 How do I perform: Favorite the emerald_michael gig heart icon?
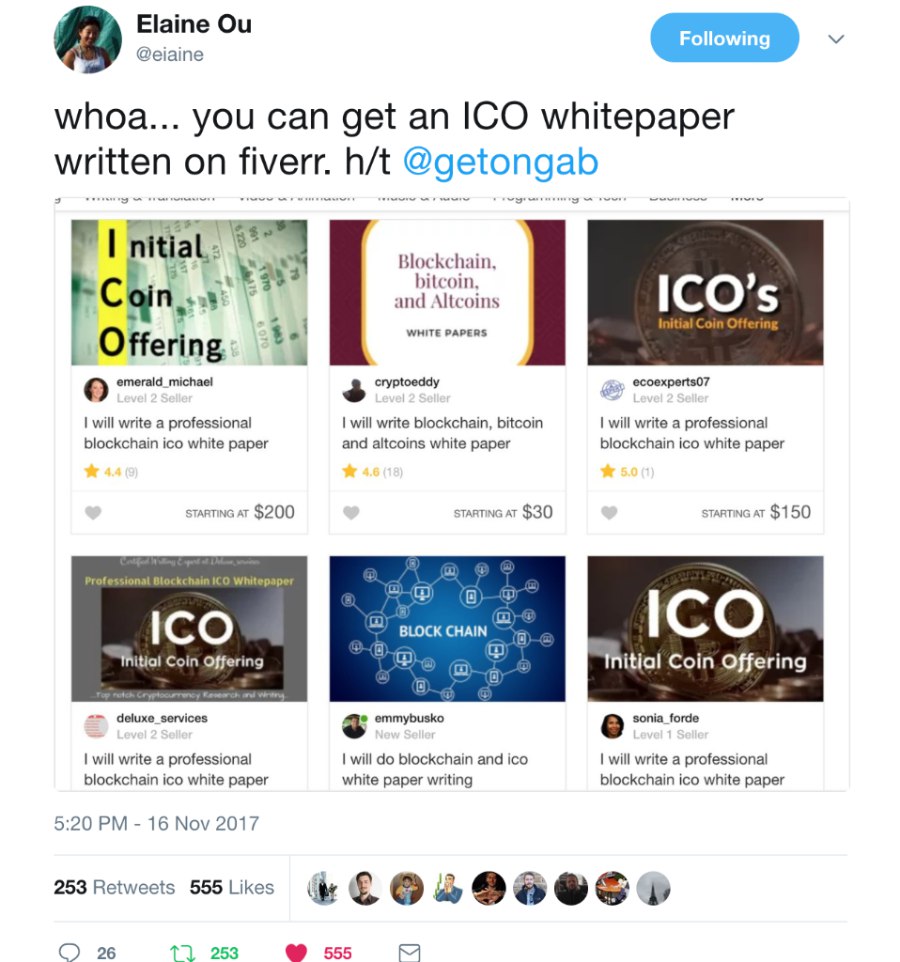pyautogui.click(x=93, y=512)
